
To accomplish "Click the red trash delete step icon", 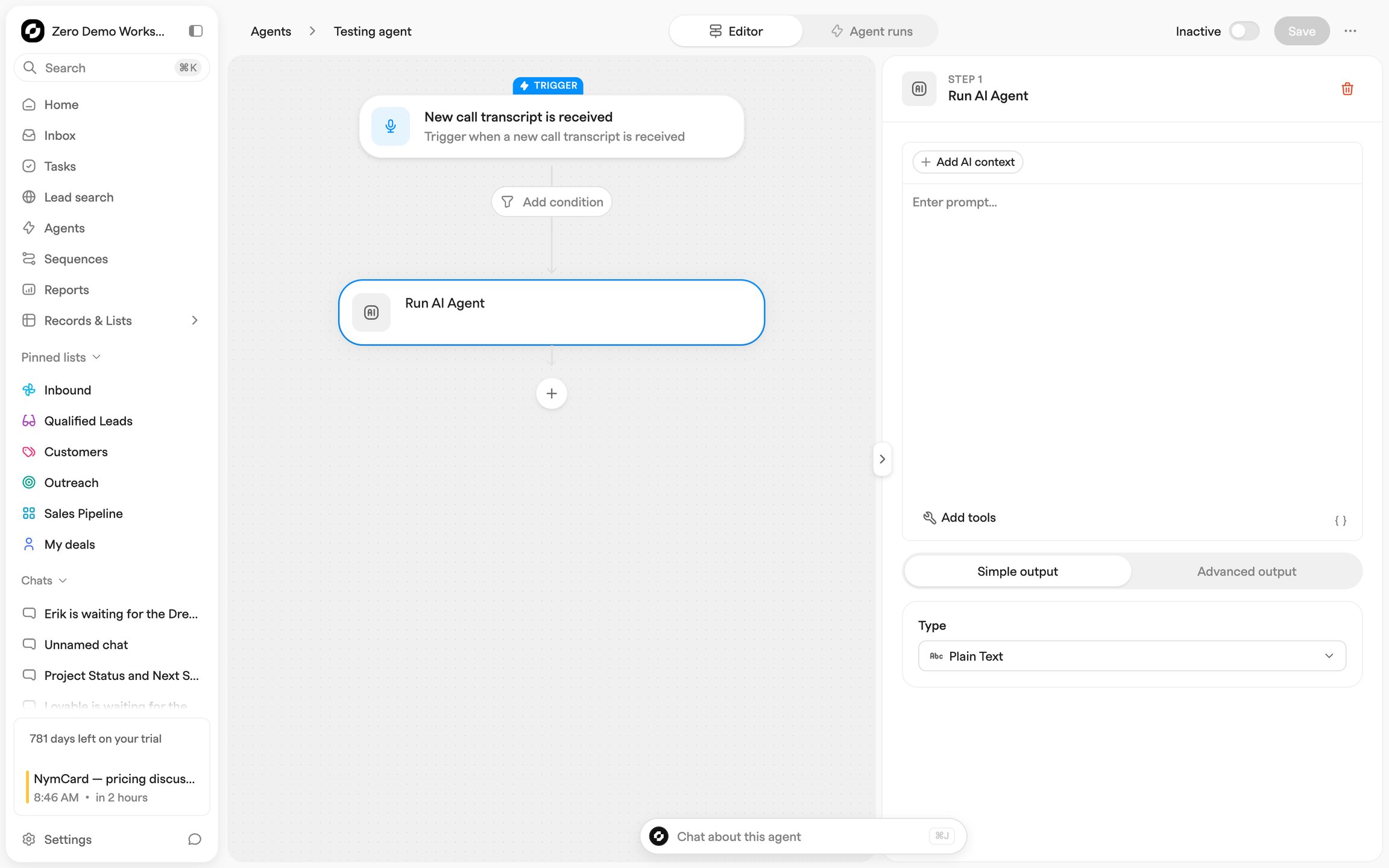I will point(1347,89).
